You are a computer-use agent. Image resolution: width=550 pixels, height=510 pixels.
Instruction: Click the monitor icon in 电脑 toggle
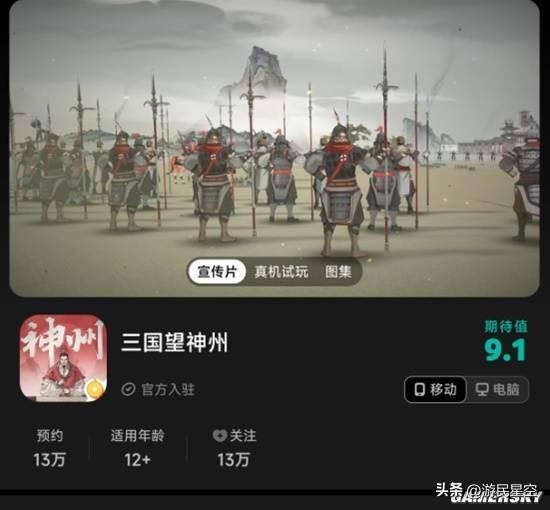click(x=482, y=390)
